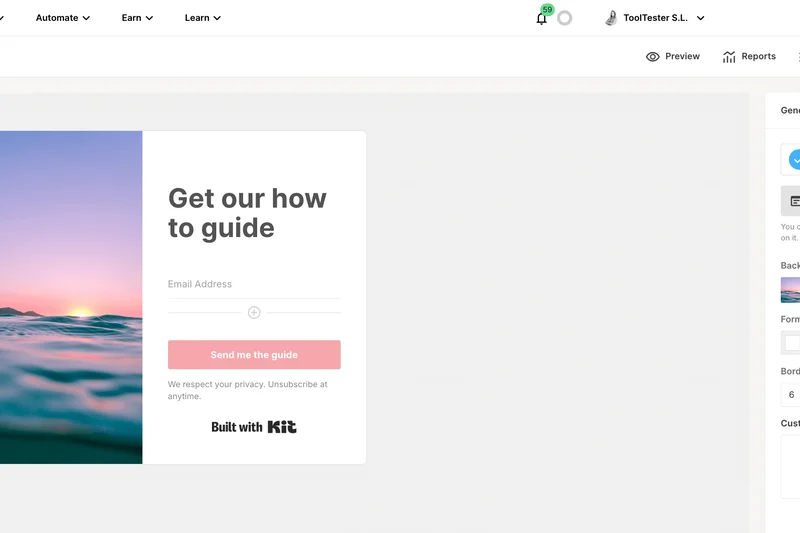This screenshot has height=533, width=800.
Task: Expand the Automate menu
Action: click(x=63, y=18)
